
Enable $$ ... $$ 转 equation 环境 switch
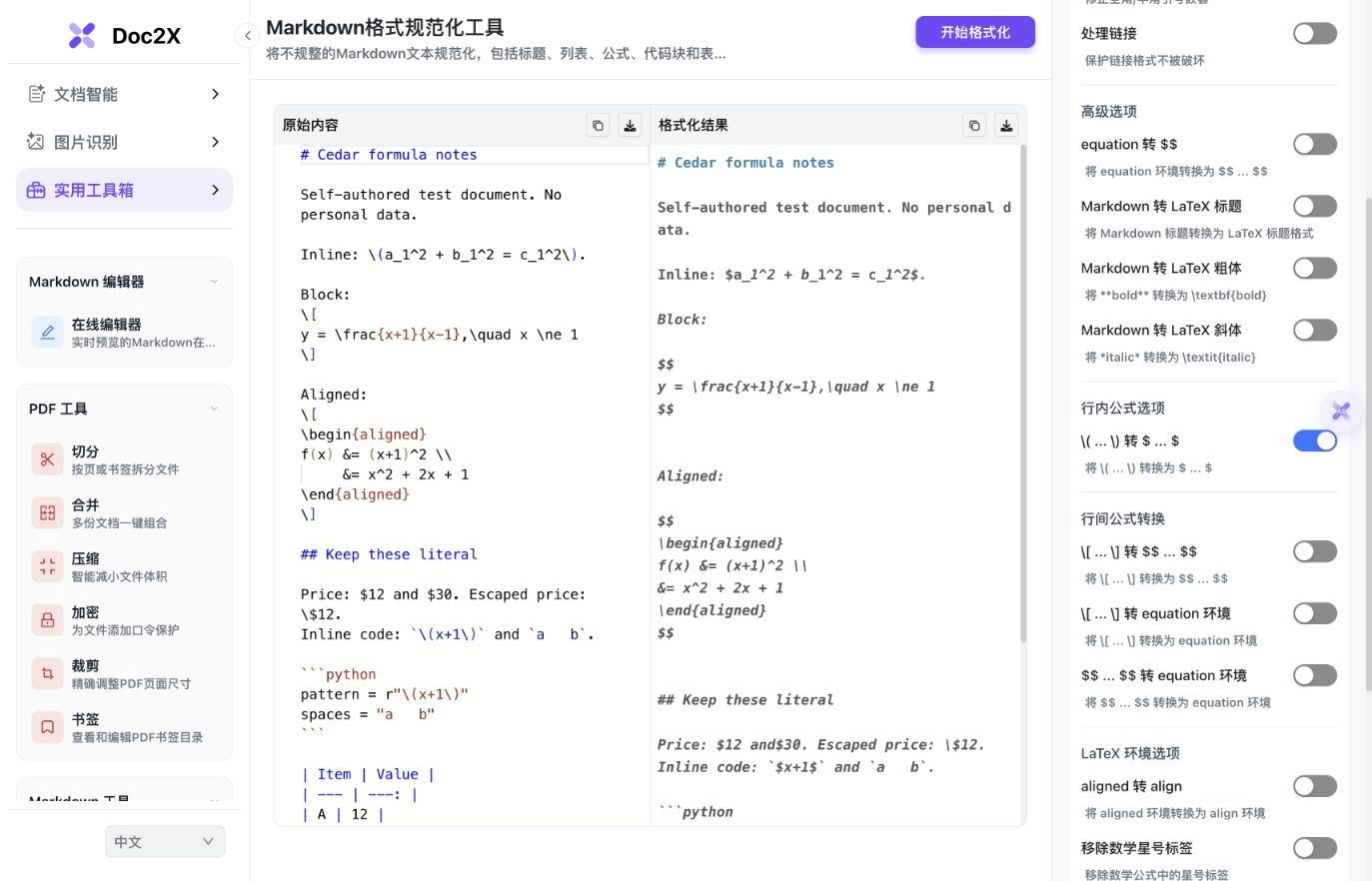click(1315, 676)
